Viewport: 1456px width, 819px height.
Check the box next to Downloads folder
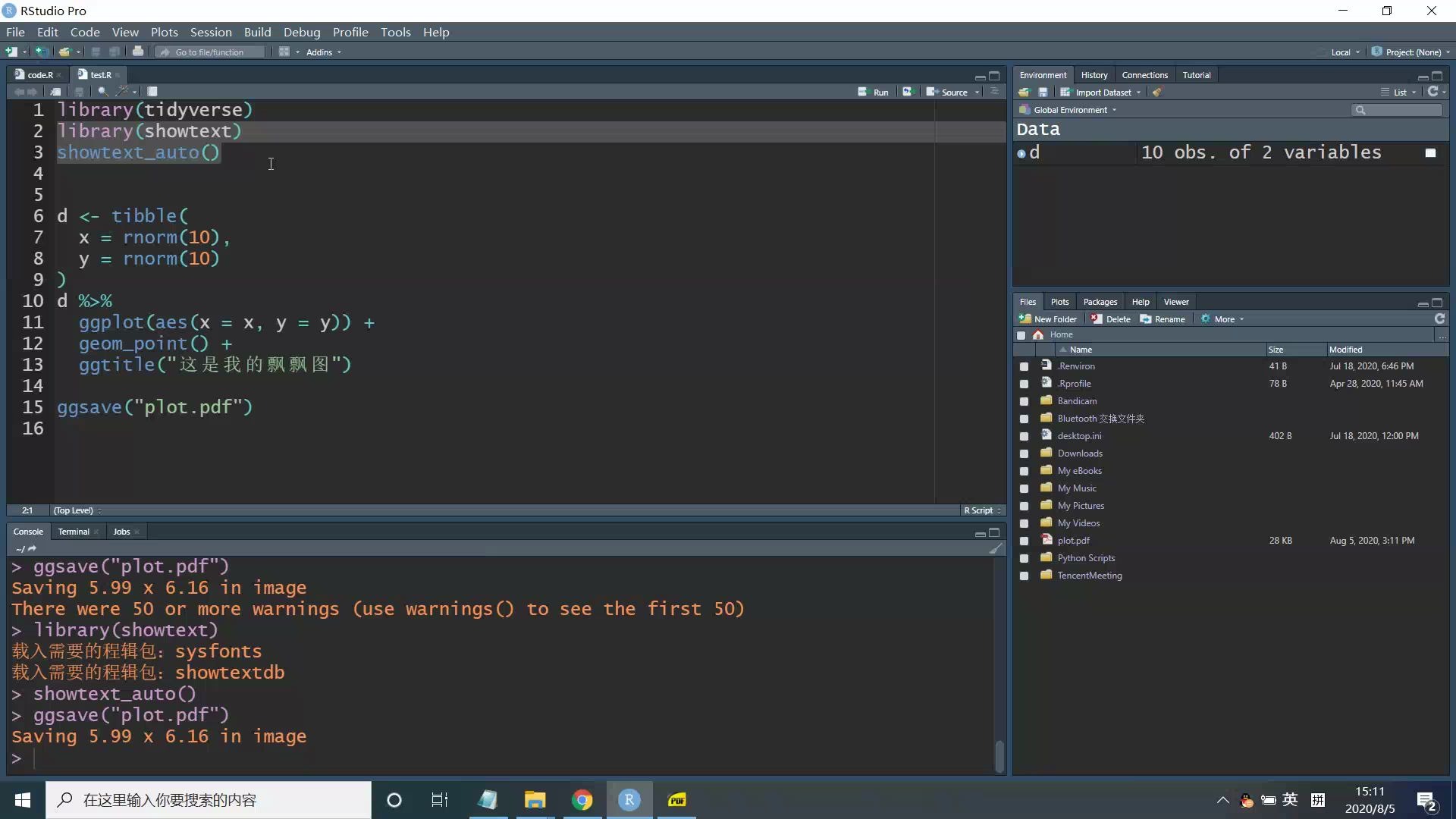point(1024,454)
